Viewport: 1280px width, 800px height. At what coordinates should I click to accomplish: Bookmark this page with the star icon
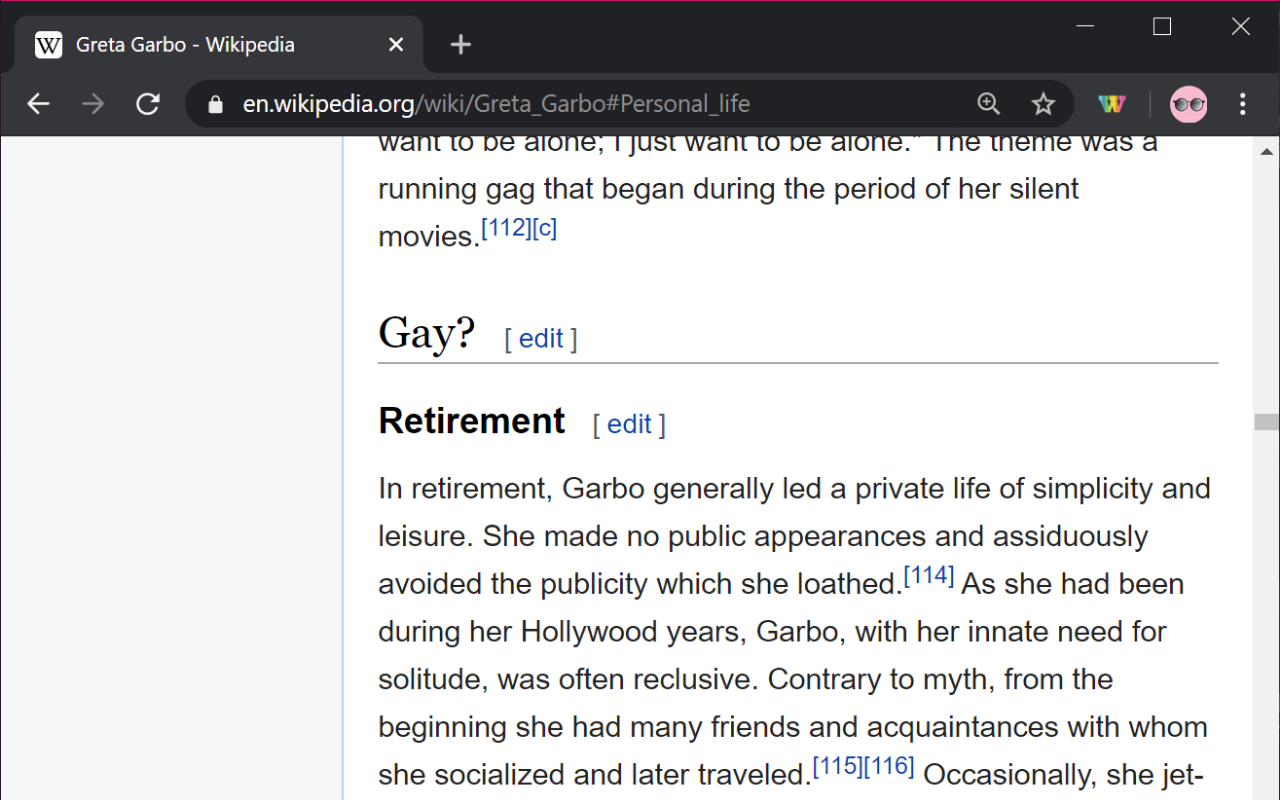(1043, 103)
